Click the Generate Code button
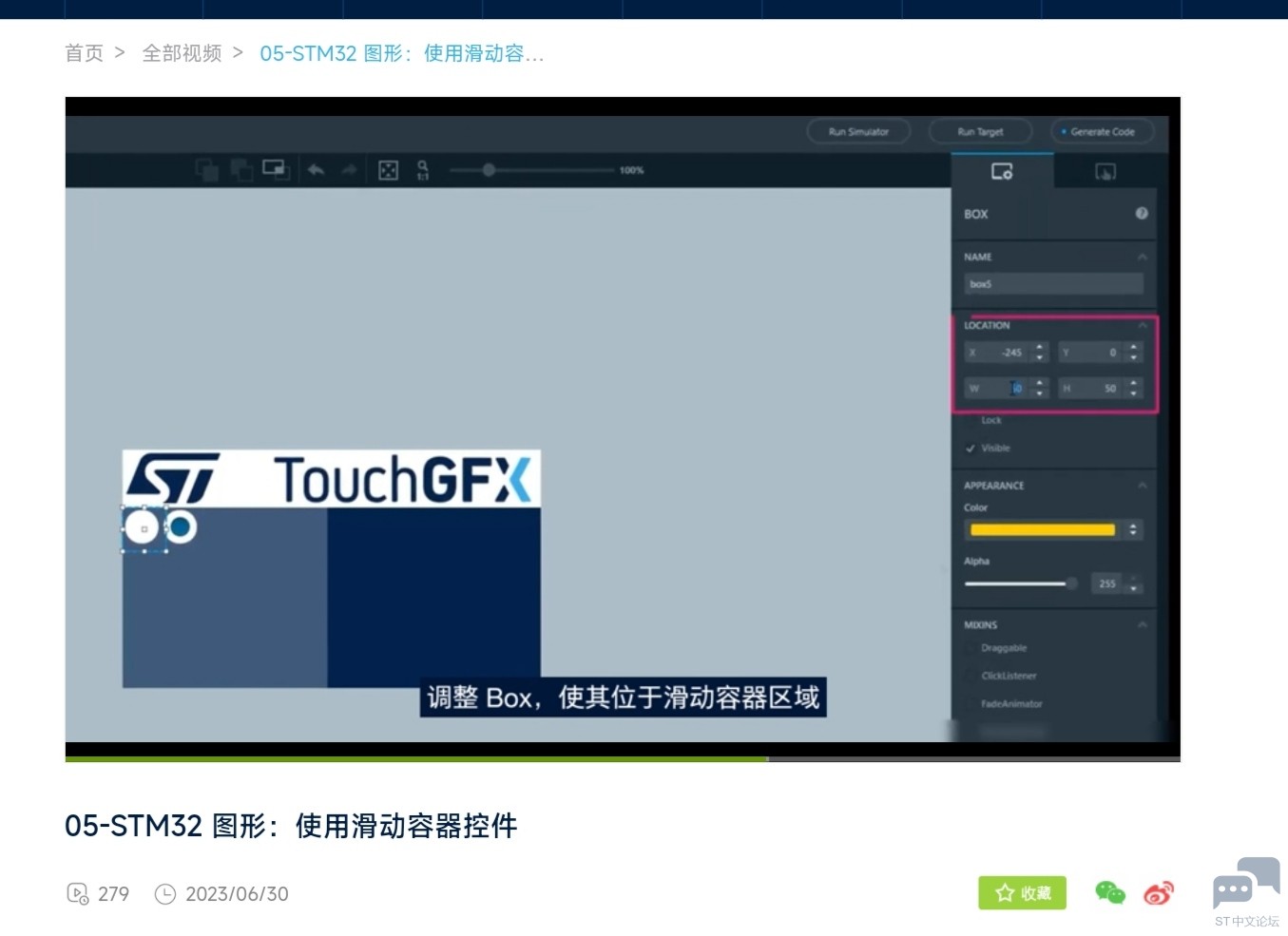The width and height of the screenshot is (1288, 936). coord(1102,131)
